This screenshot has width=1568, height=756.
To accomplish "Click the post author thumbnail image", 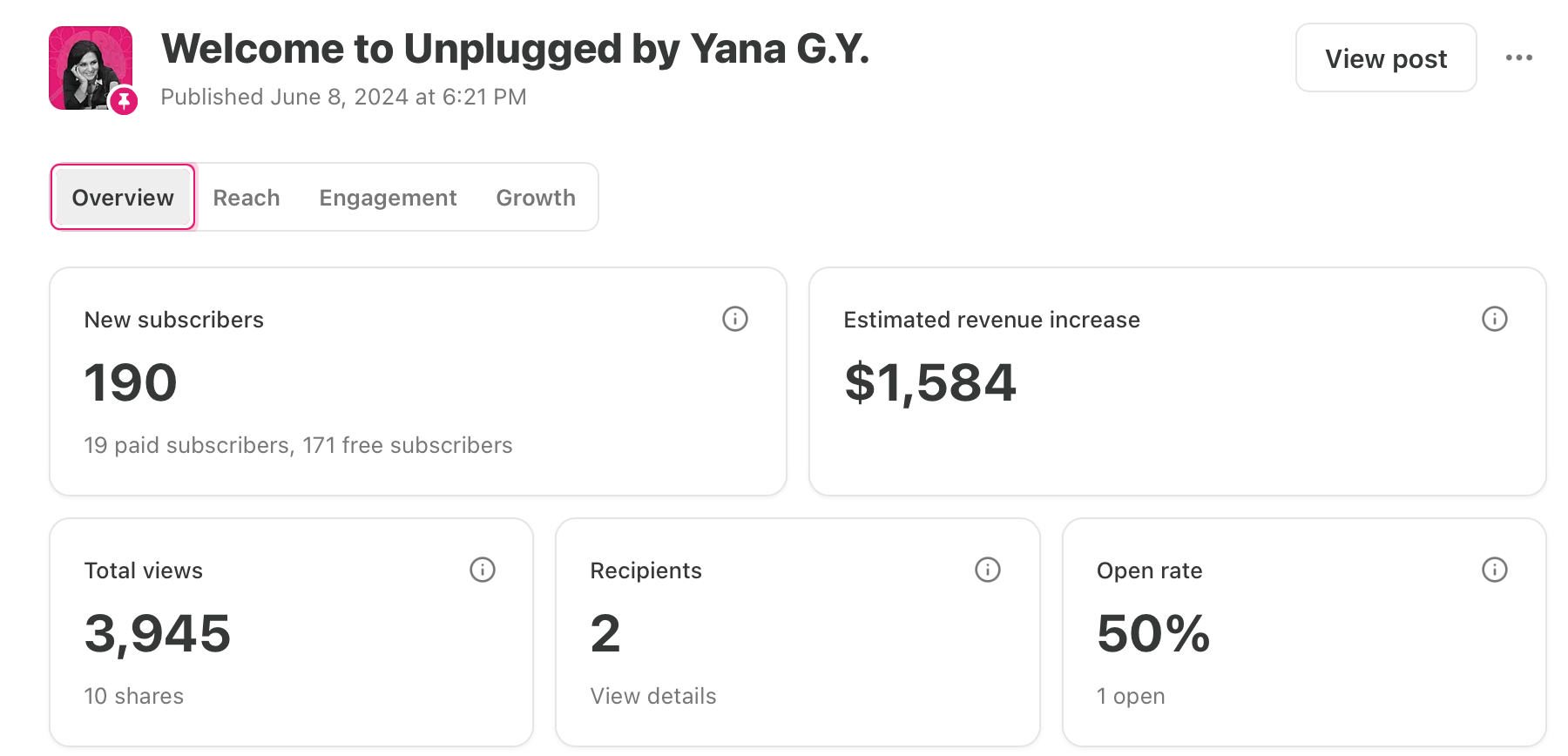I will point(87,64).
